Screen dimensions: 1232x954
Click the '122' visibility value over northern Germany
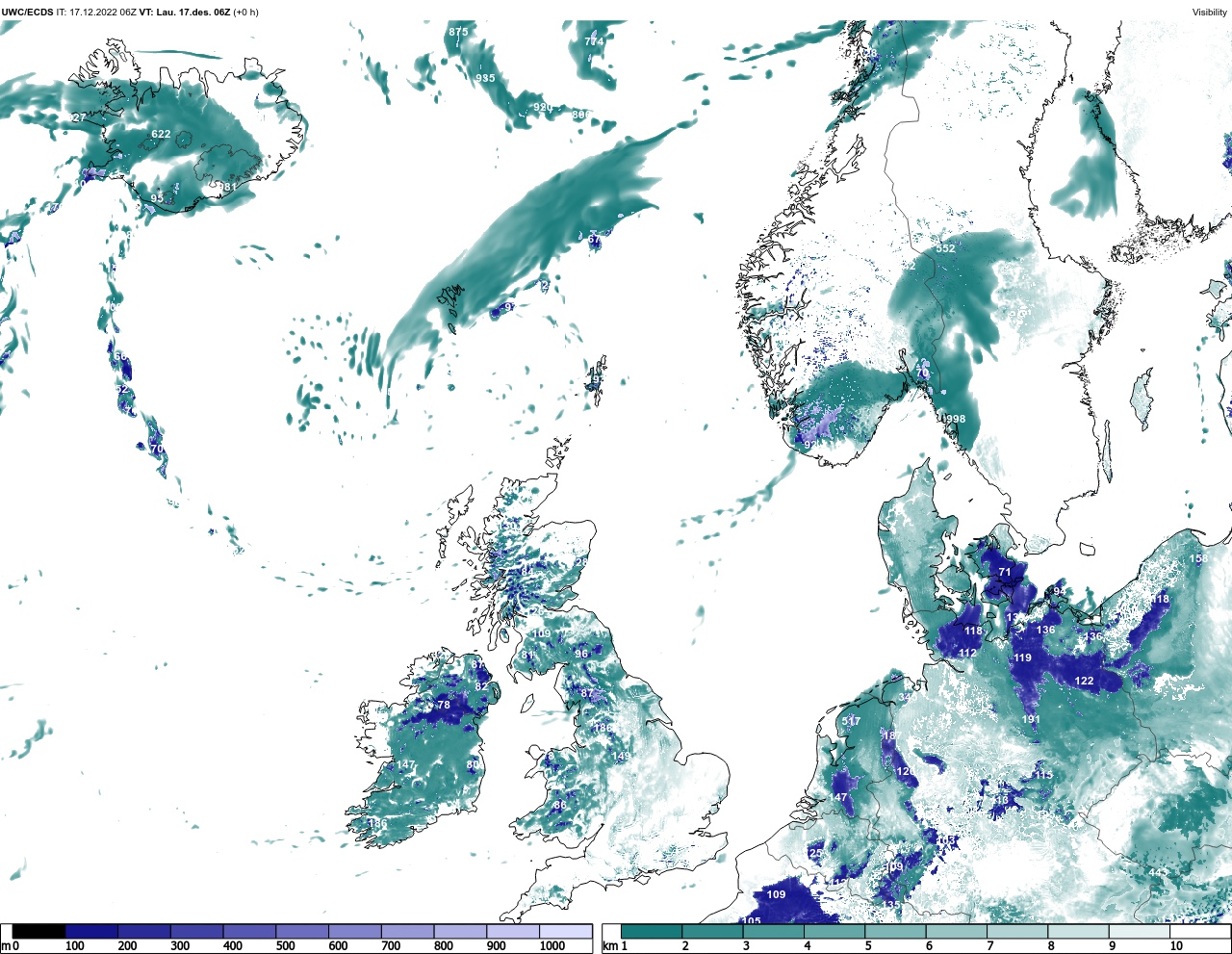(x=1084, y=681)
